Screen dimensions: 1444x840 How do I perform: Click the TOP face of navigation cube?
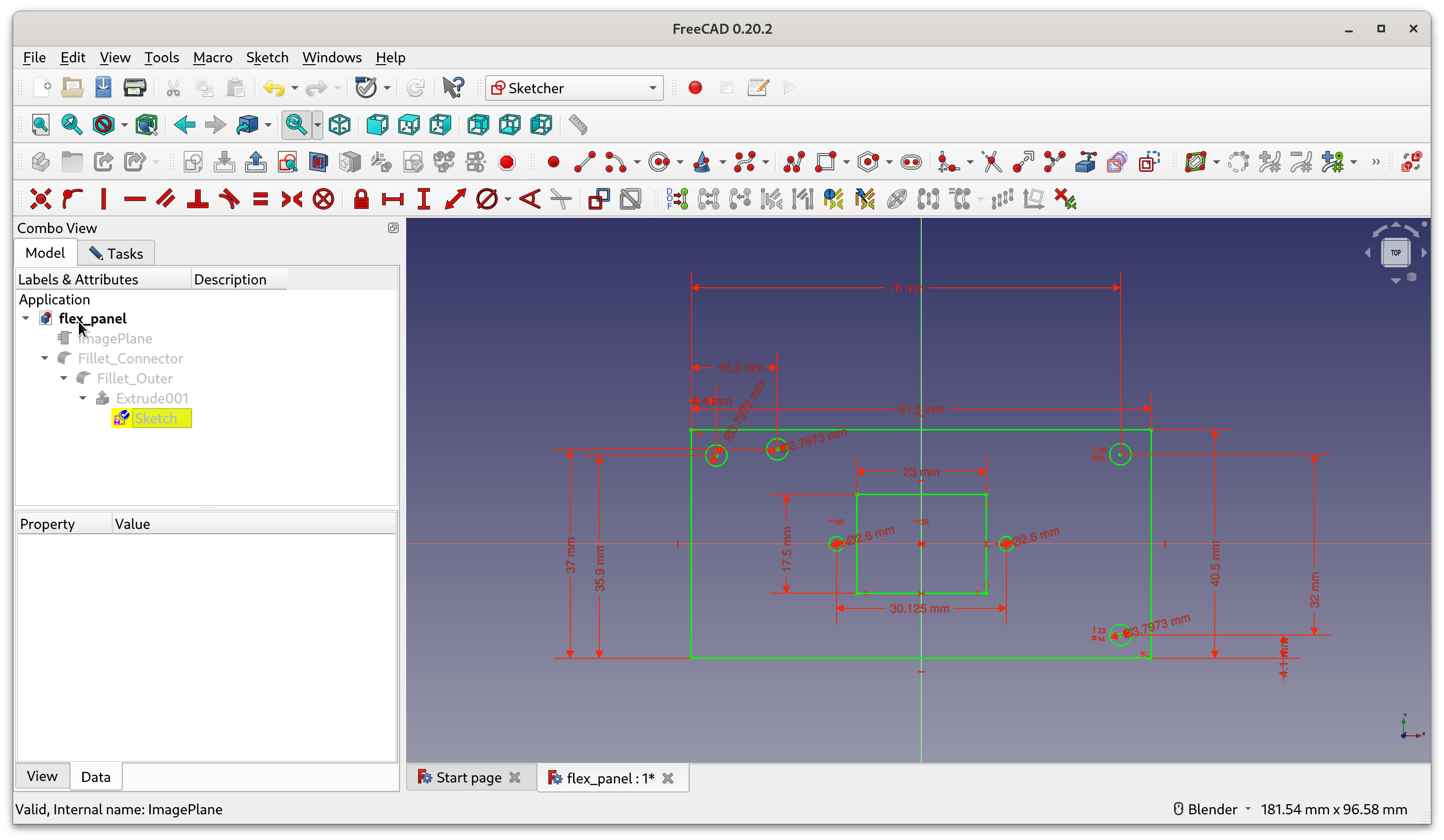click(1395, 253)
